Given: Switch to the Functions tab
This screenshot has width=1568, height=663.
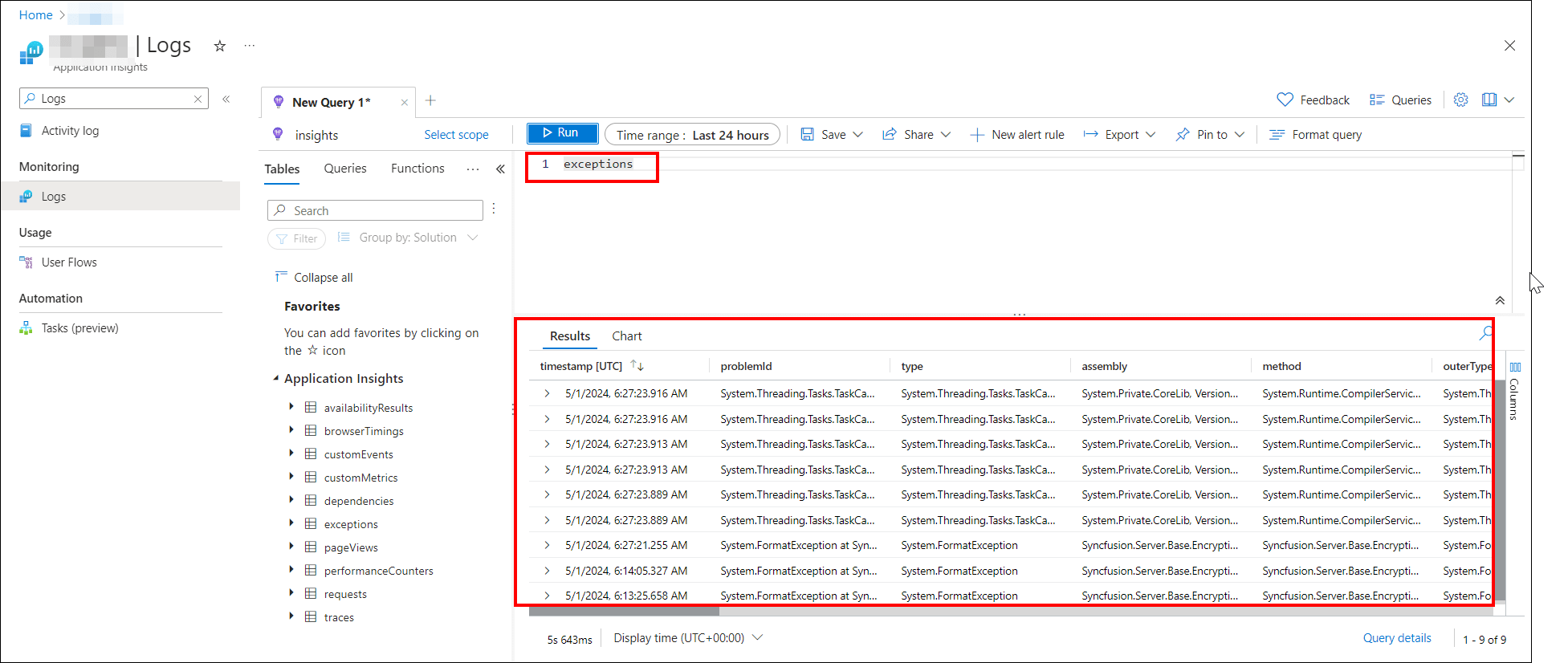Looking at the screenshot, I should pos(417,169).
